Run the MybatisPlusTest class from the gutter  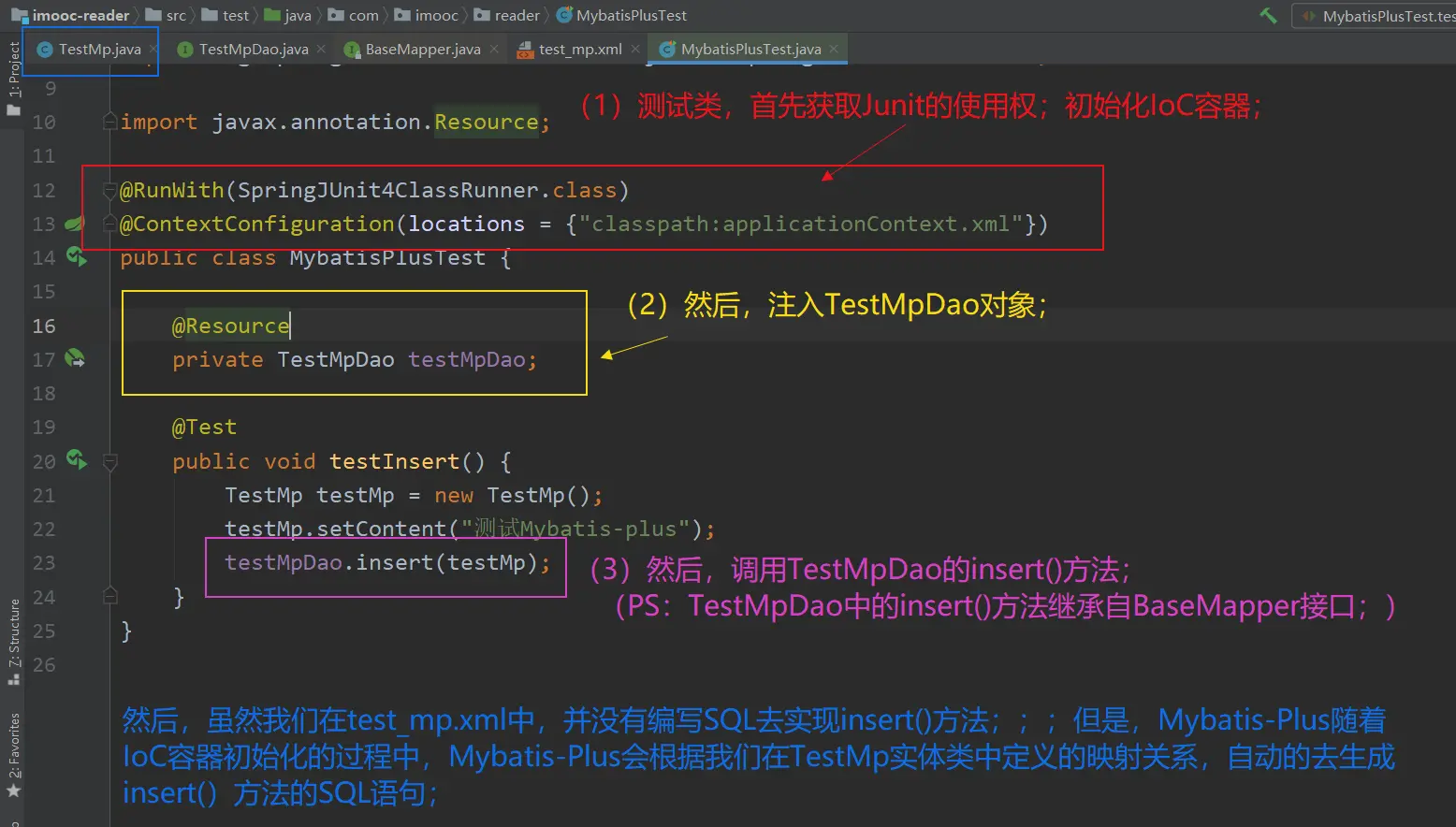[76, 257]
